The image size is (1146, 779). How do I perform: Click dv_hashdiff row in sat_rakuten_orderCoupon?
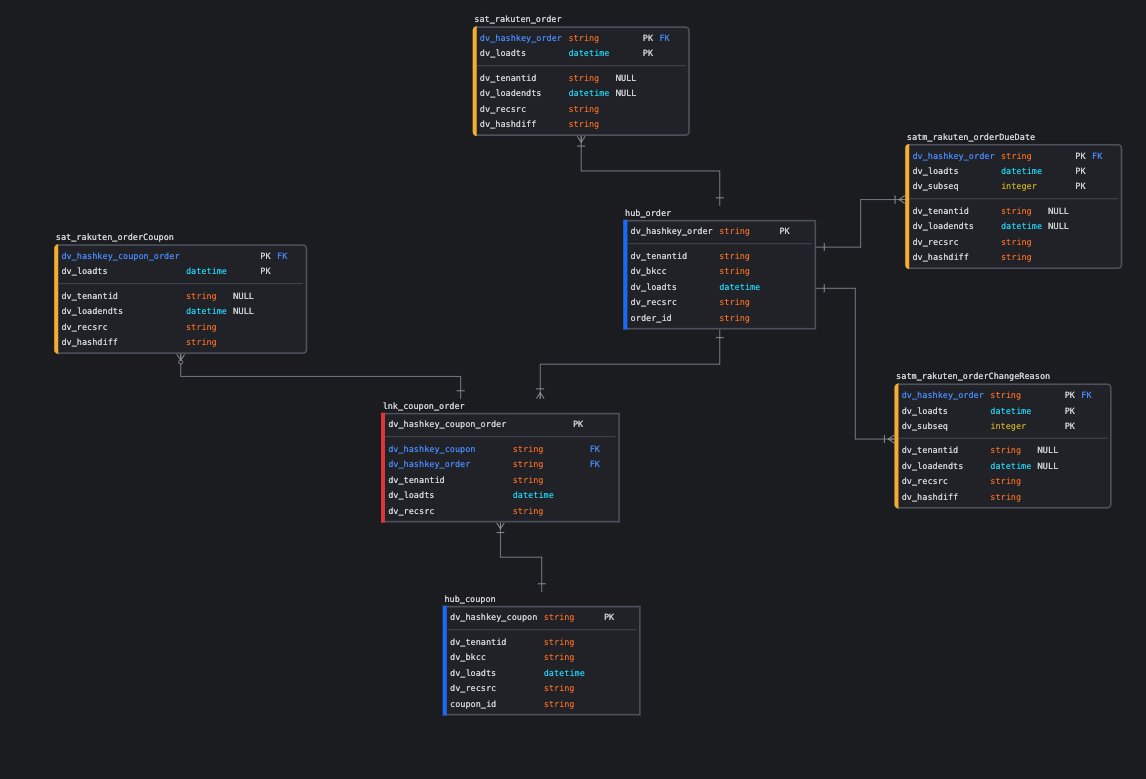coord(181,342)
